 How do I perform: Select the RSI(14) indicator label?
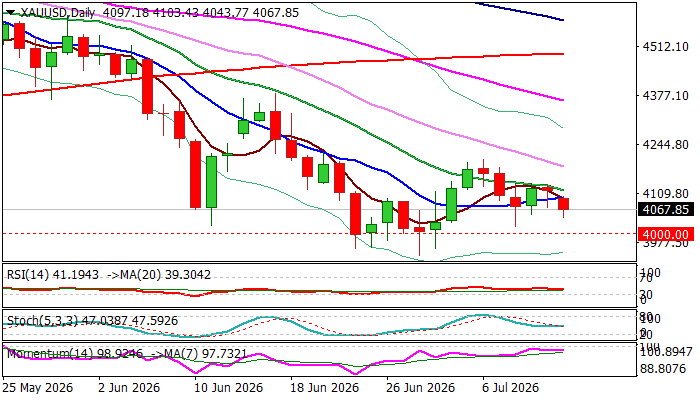coord(28,275)
